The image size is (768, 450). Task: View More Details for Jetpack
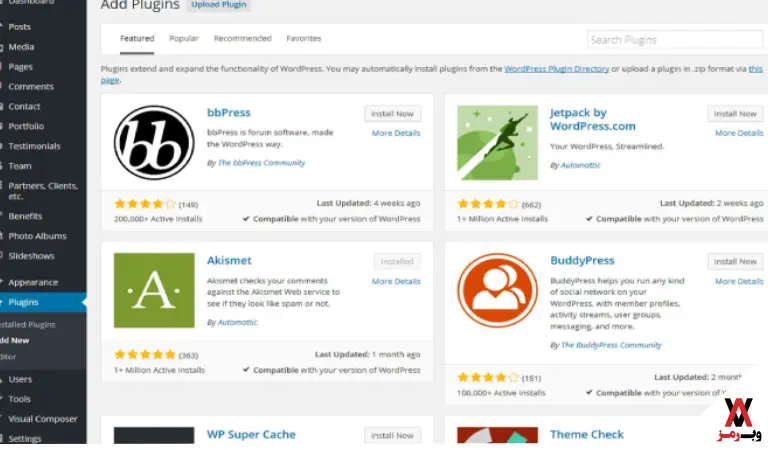(x=739, y=133)
